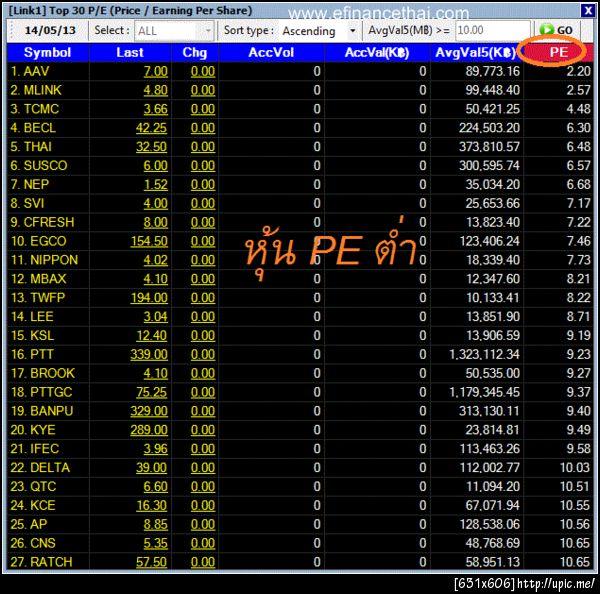Select the TWFP symbol

[48, 297]
